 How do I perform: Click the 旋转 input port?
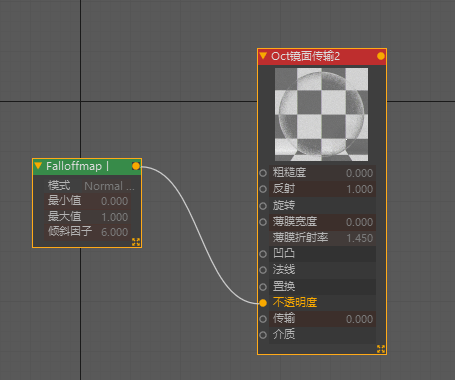click(263, 206)
